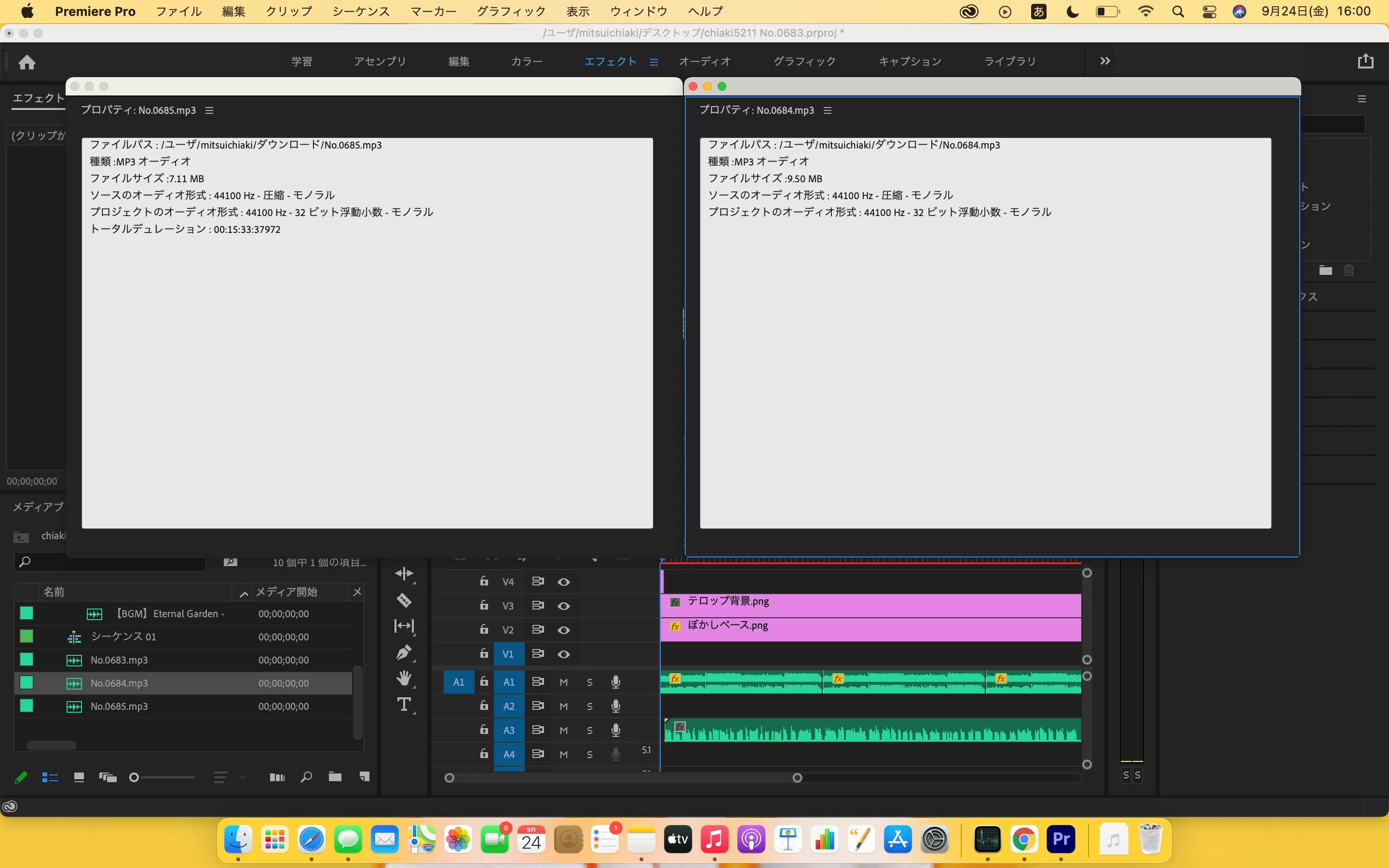Toggle lock on track V2

click(484, 630)
